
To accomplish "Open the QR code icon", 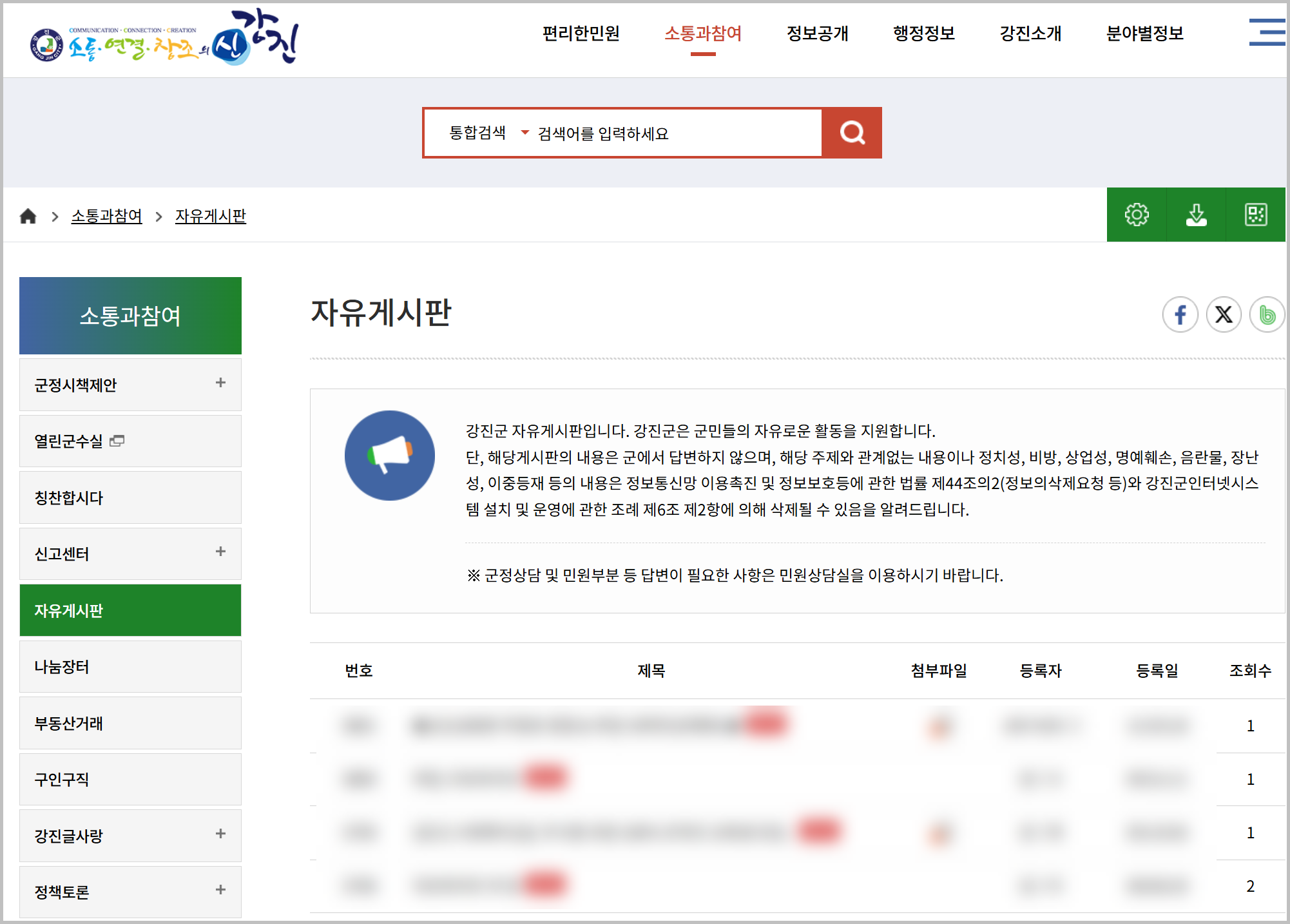I will pyautogui.click(x=1255, y=215).
